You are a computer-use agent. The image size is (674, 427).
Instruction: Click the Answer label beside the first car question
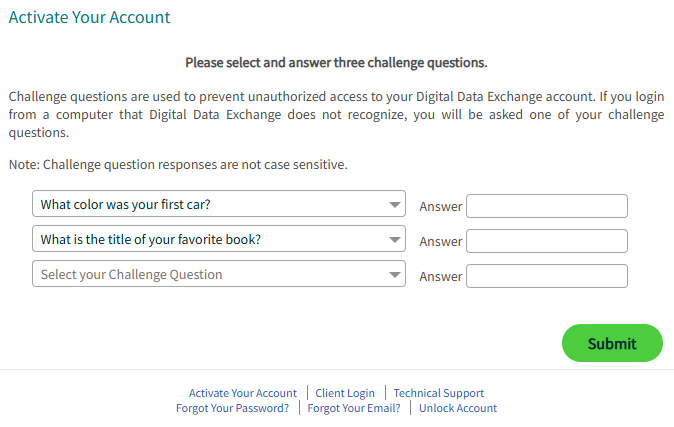pos(440,207)
